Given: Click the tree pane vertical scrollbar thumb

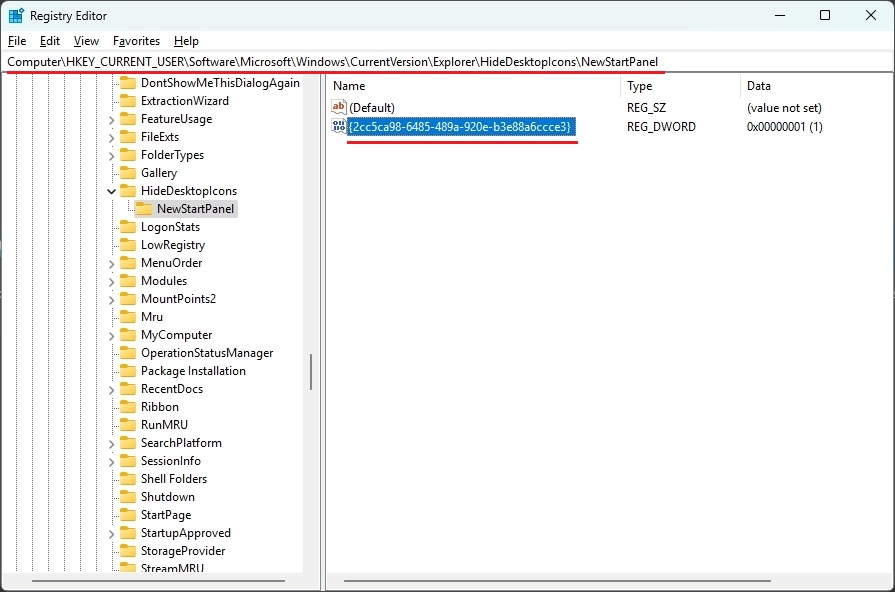Looking at the screenshot, I should tap(311, 372).
